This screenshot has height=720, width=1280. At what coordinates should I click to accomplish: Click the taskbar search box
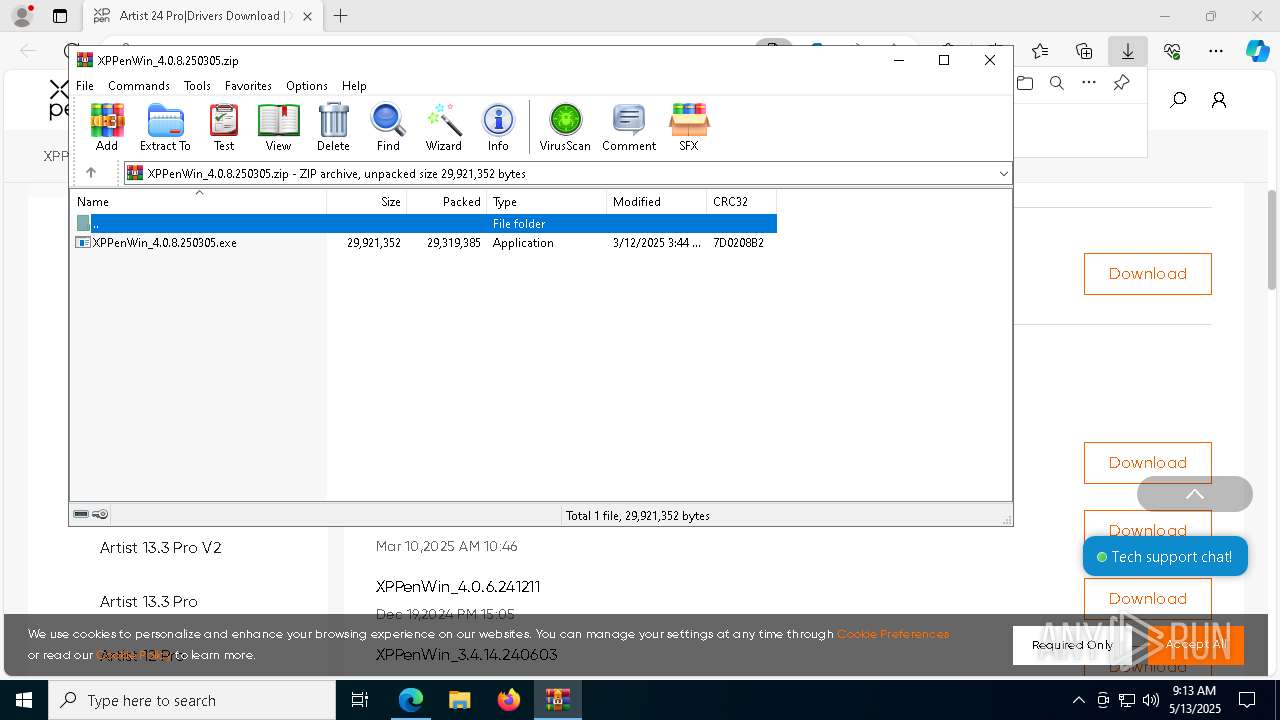[x=192, y=700]
